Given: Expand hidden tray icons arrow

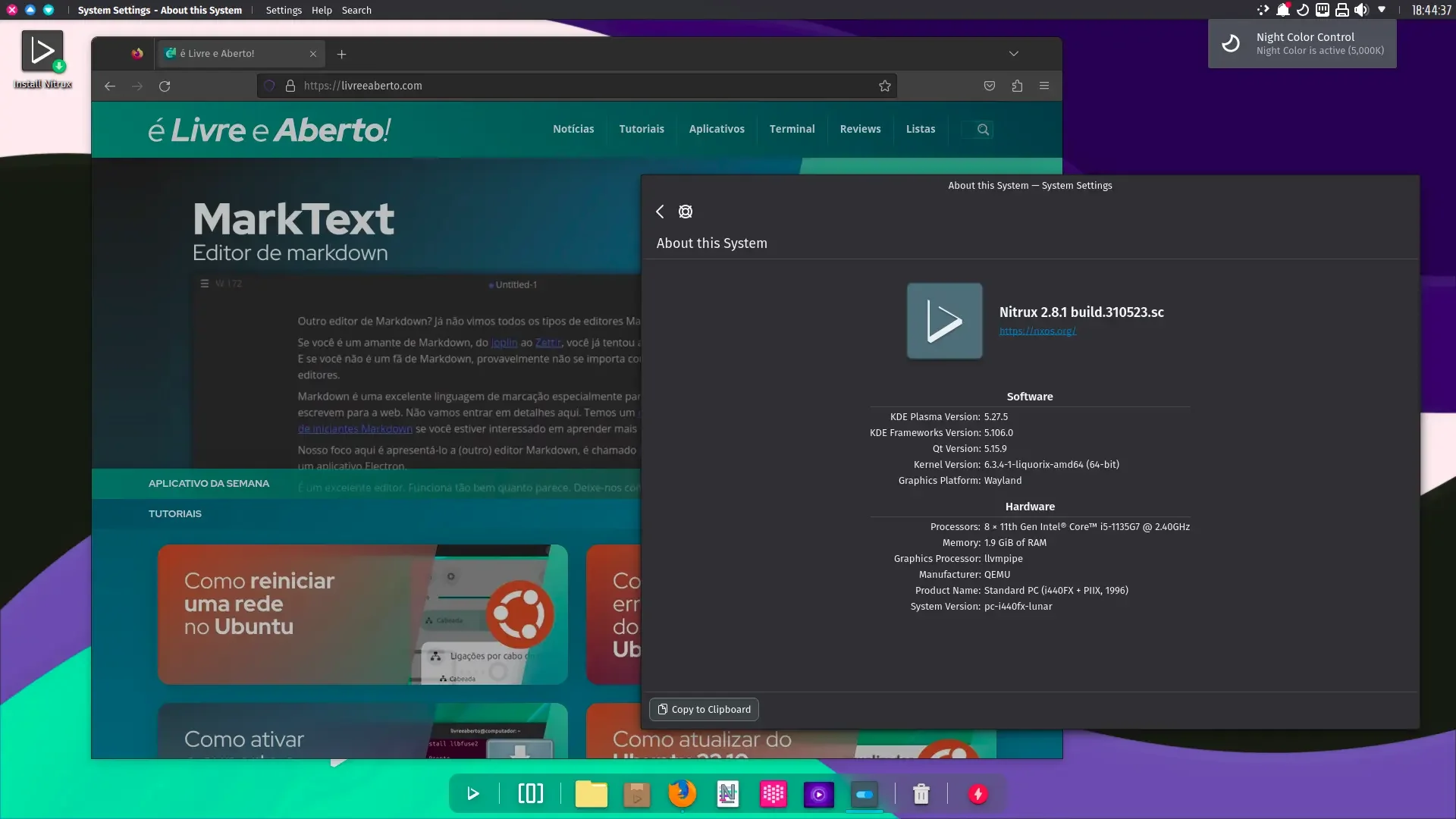Looking at the screenshot, I should coord(1382,10).
